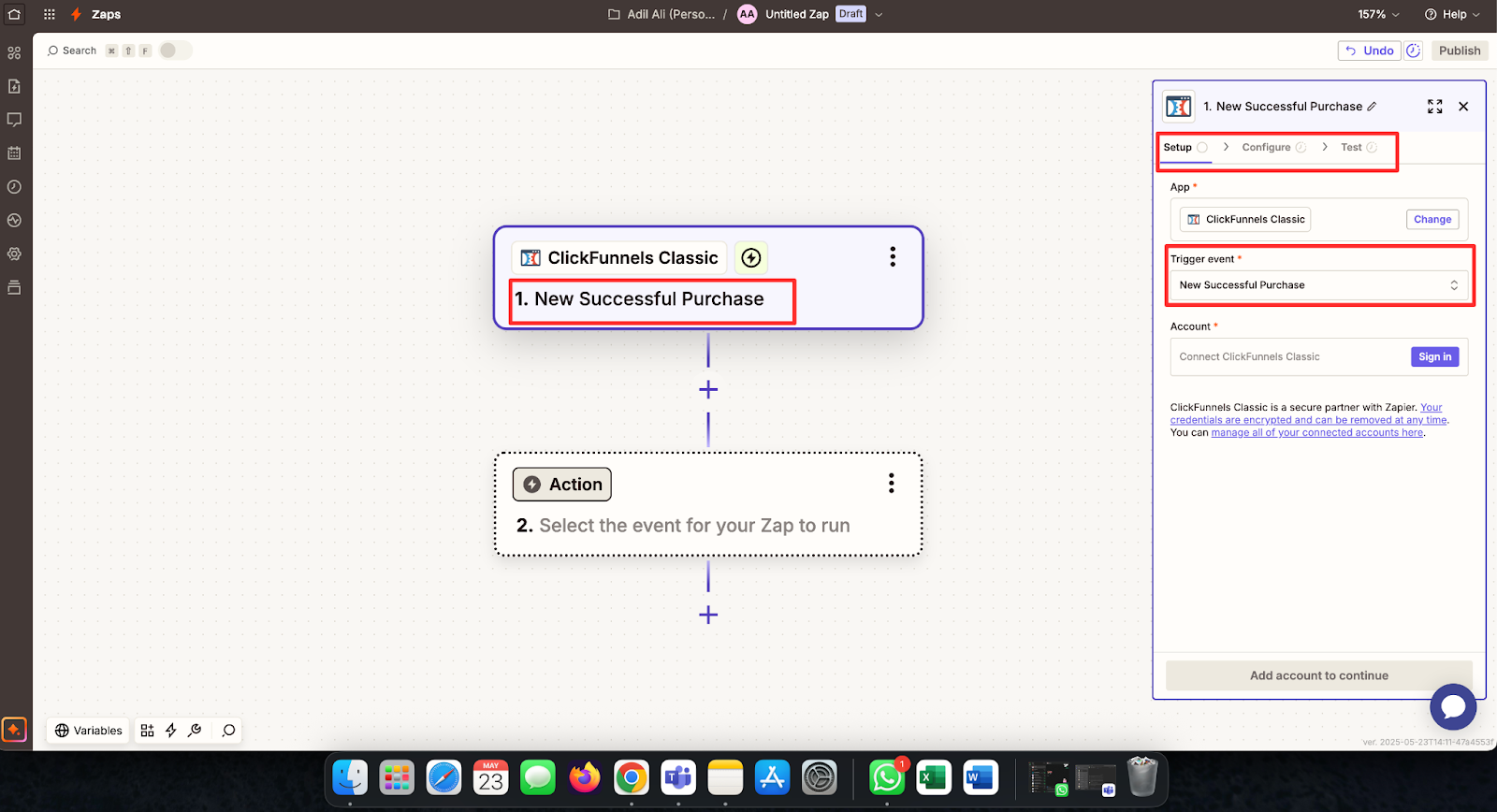This screenshot has width=1497, height=812.
Task: Switch to the Setup tab
Action: (1185, 147)
